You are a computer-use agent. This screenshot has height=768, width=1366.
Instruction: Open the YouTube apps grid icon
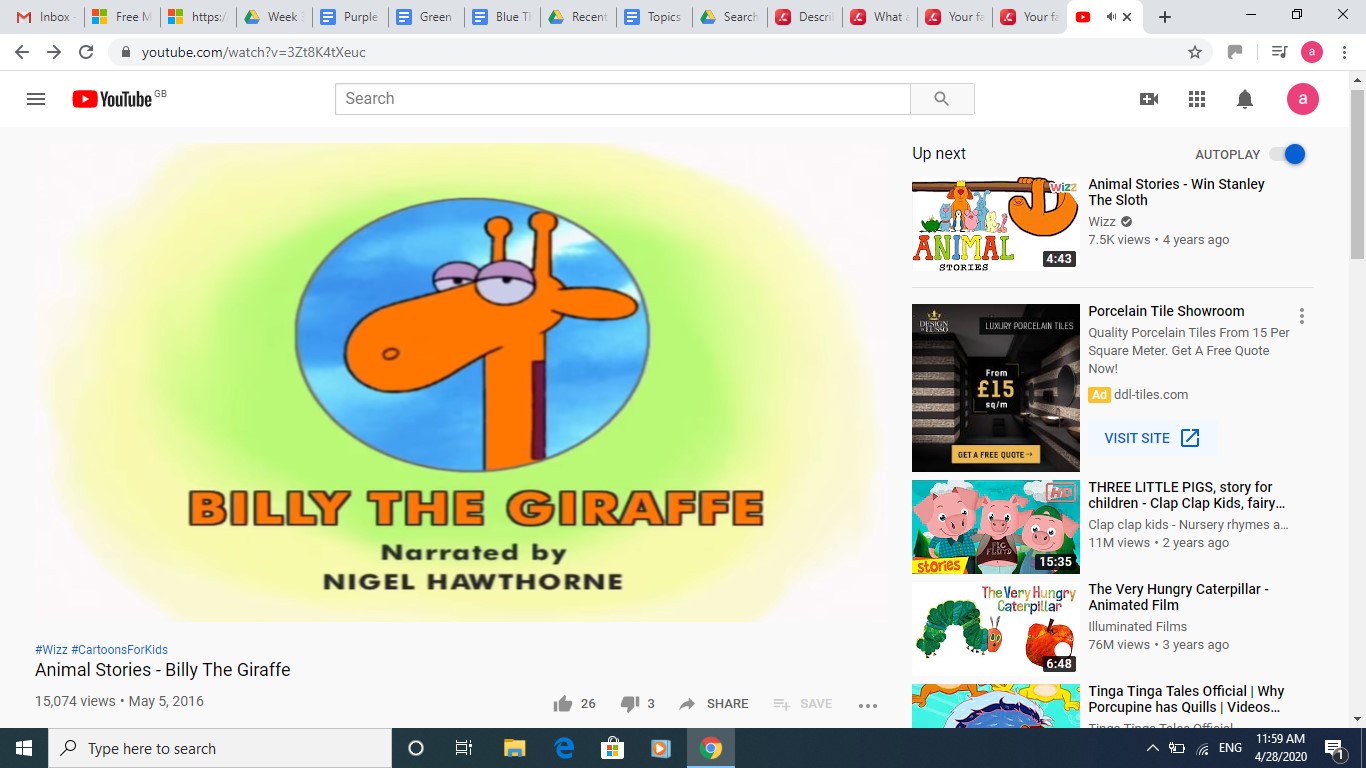coord(1197,99)
